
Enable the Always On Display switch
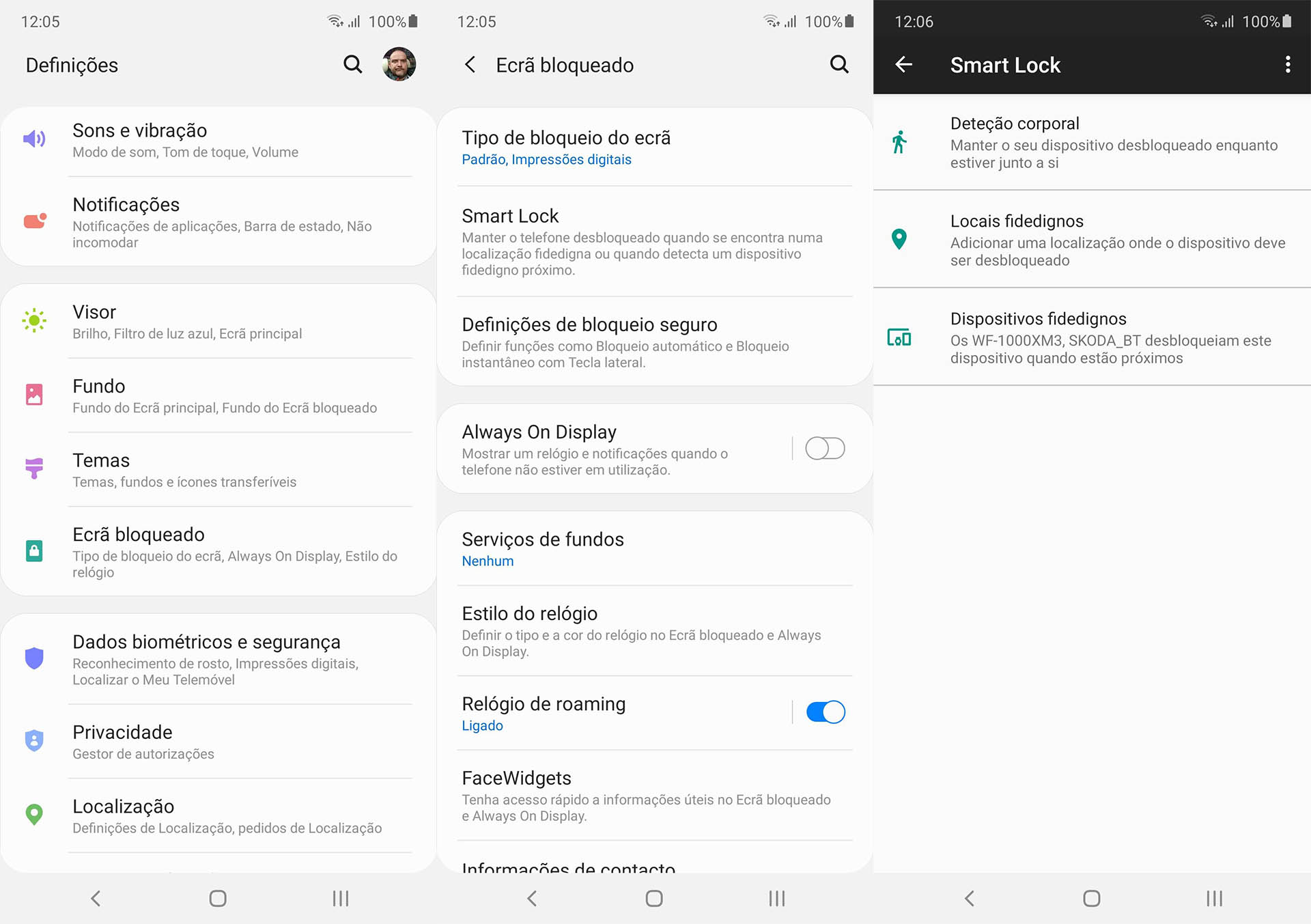(825, 449)
